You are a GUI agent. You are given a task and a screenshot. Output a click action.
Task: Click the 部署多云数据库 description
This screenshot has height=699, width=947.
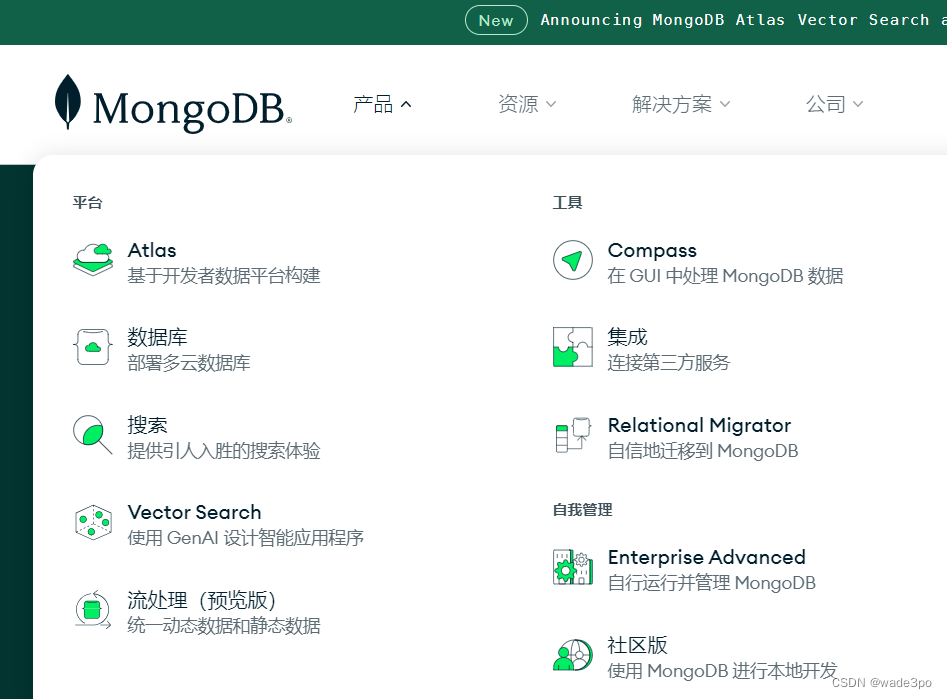coord(188,363)
